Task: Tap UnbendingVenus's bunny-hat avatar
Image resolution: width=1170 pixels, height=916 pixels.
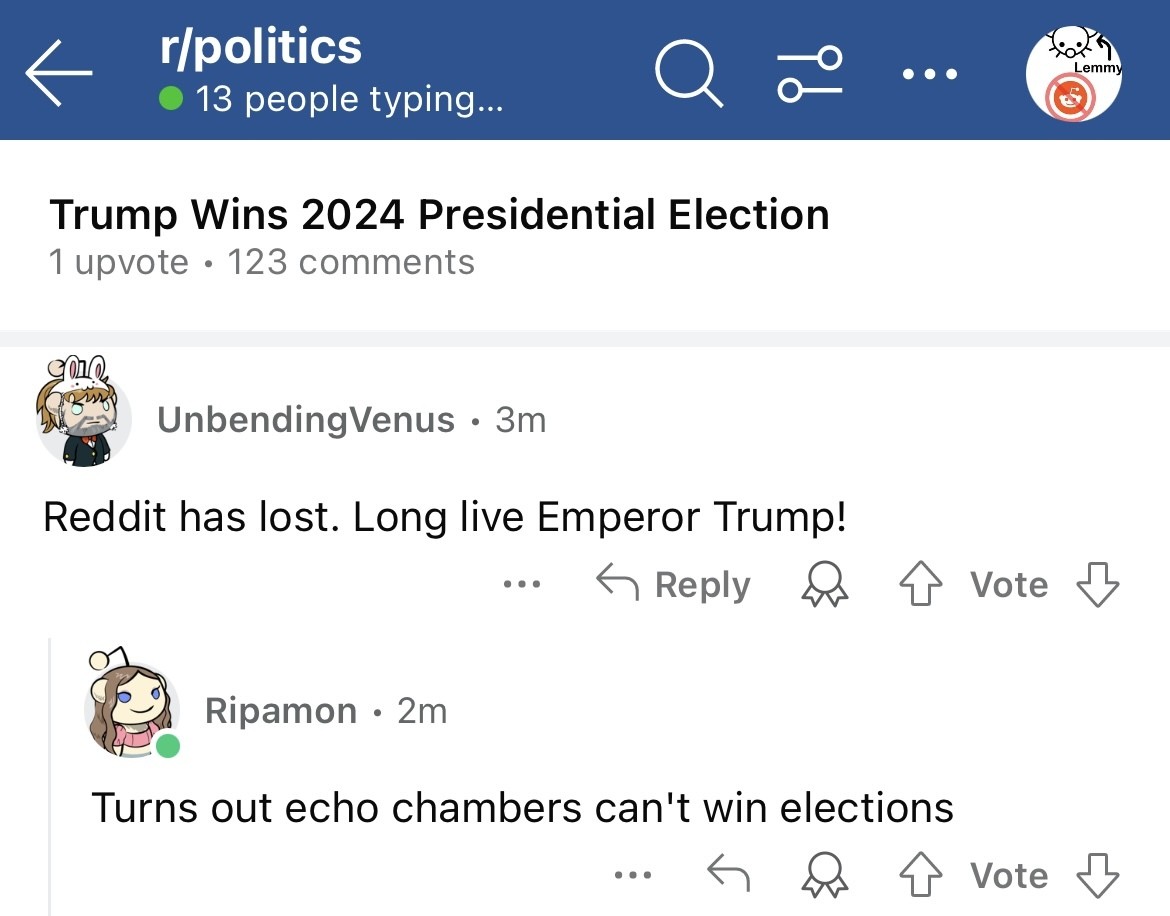Action: pyautogui.click(x=83, y=412)
